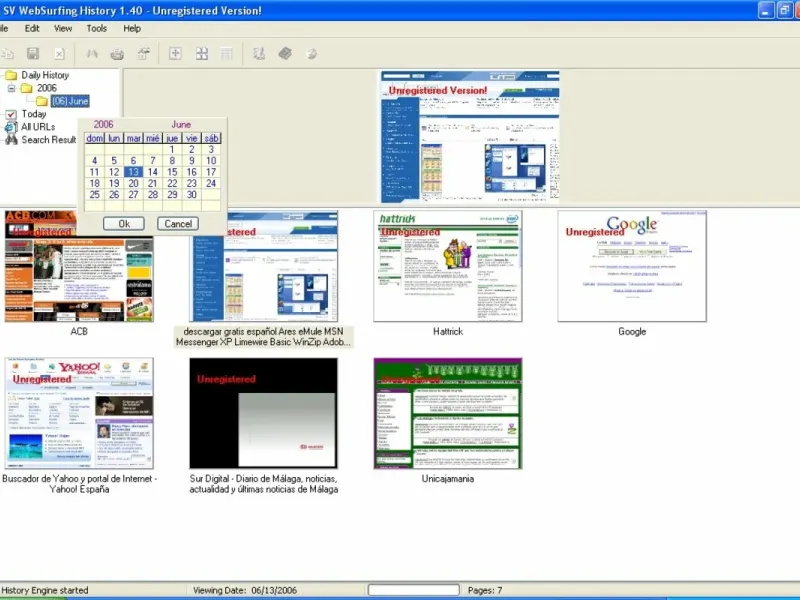The image size is (800, 600).
Task: Open the Help menu
Action: click(x=132, y=29)
